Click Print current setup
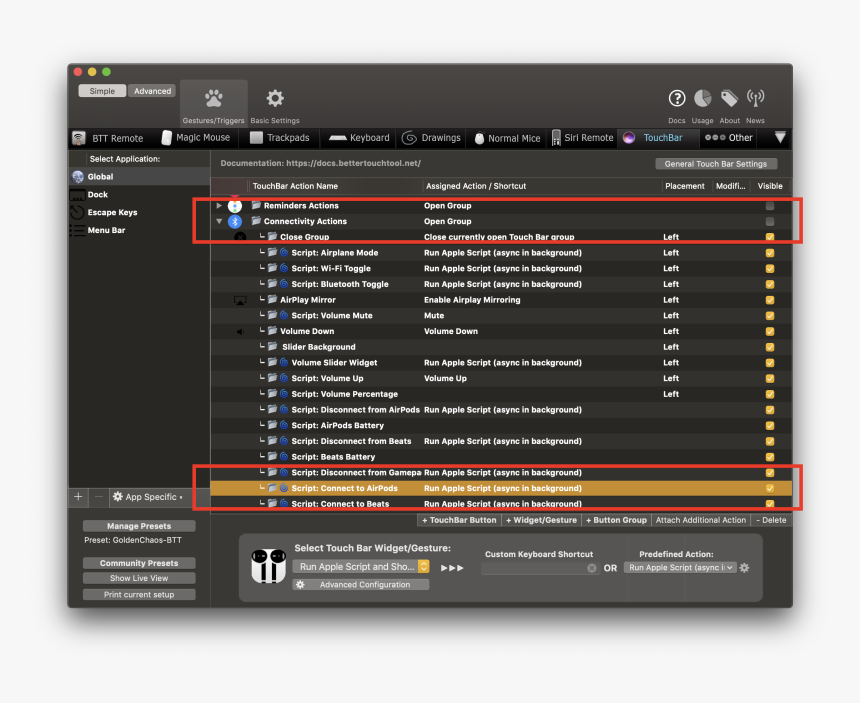The width and height of the screenshot is (860, 703). [x=139, y=594]
